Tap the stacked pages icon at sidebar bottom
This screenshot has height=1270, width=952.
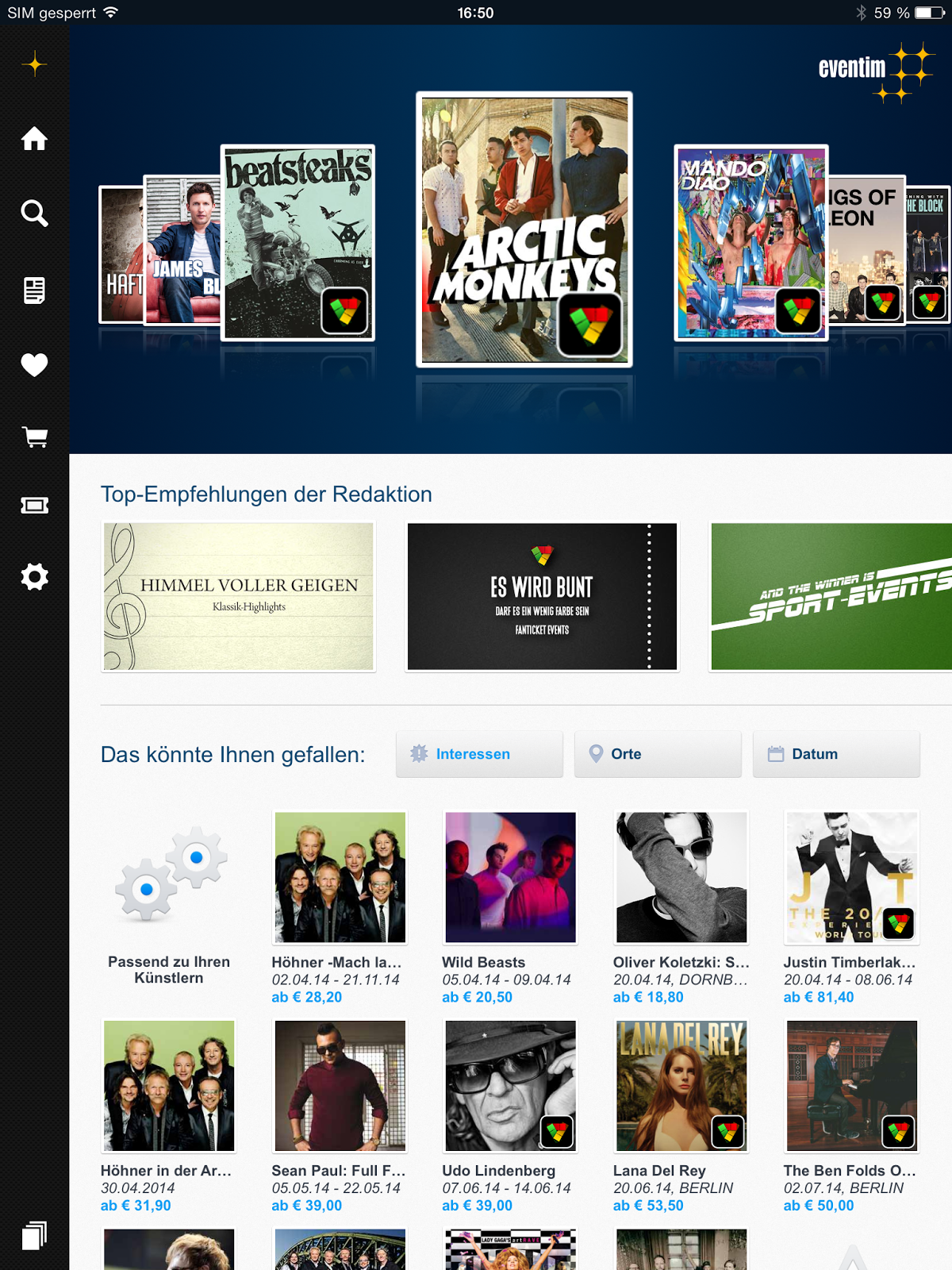tap(34, 1235)
